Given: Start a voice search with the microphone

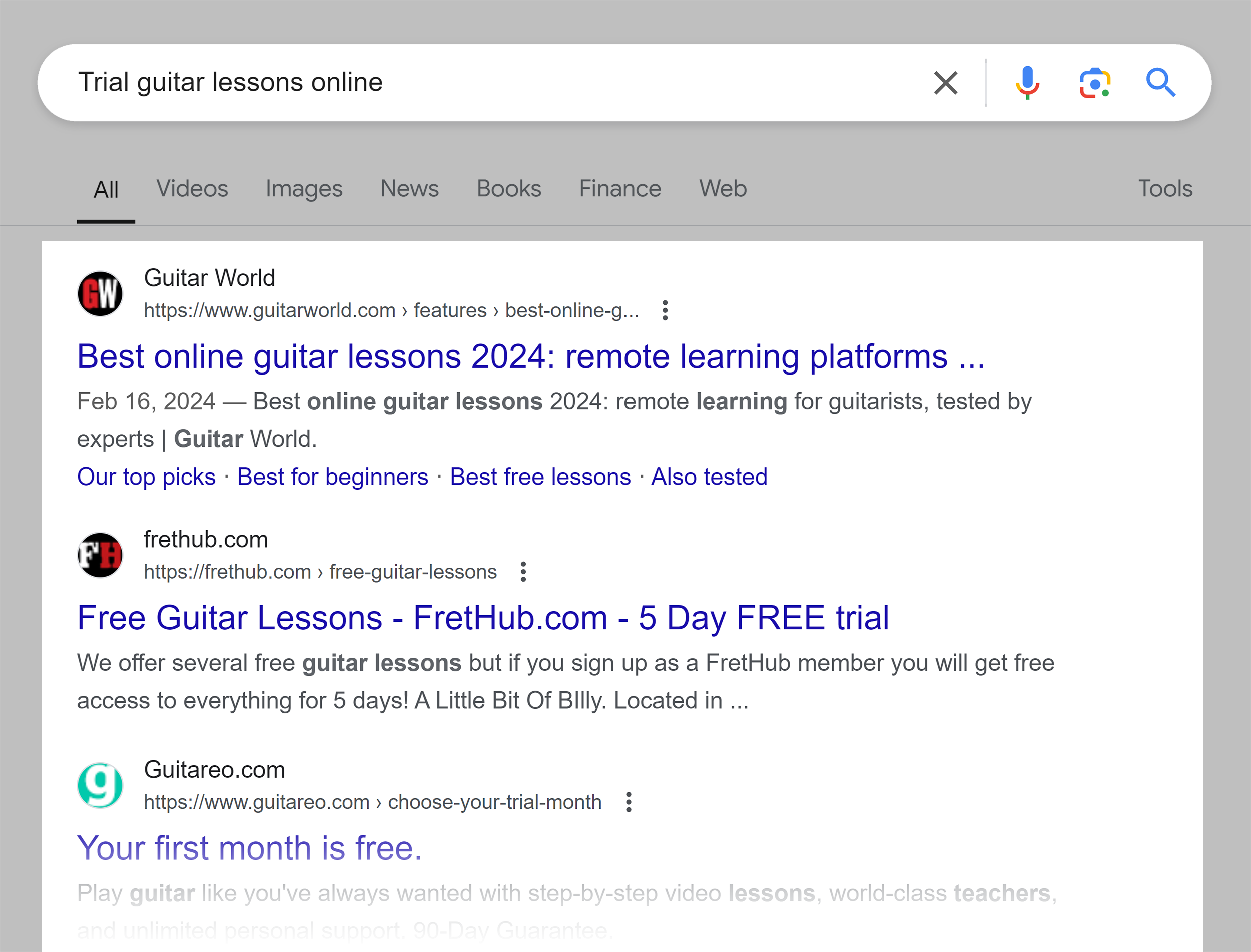Looking at the screenshot, I should (x=1028, y=82).
